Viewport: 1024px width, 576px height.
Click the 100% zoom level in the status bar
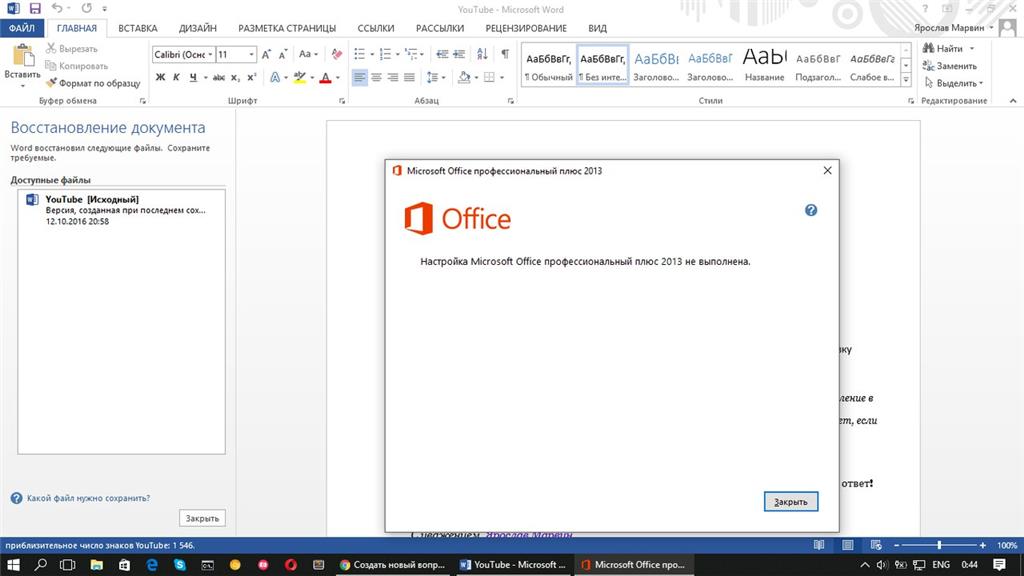(1006, 545)
